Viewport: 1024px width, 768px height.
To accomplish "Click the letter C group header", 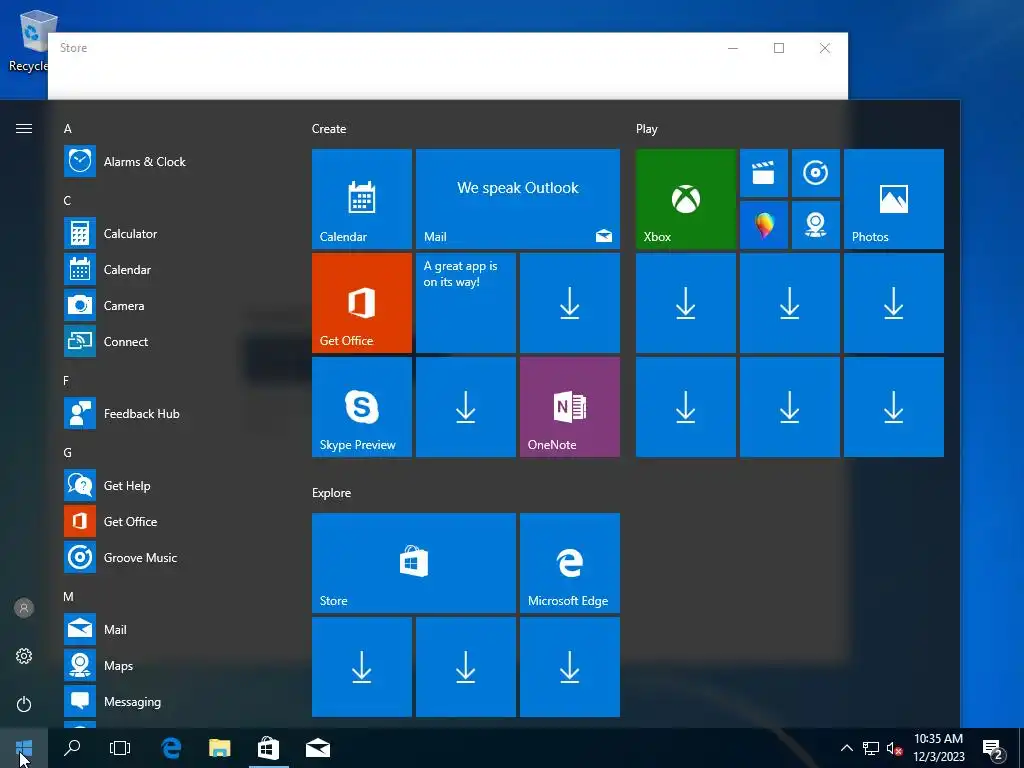I will point(67,200).
